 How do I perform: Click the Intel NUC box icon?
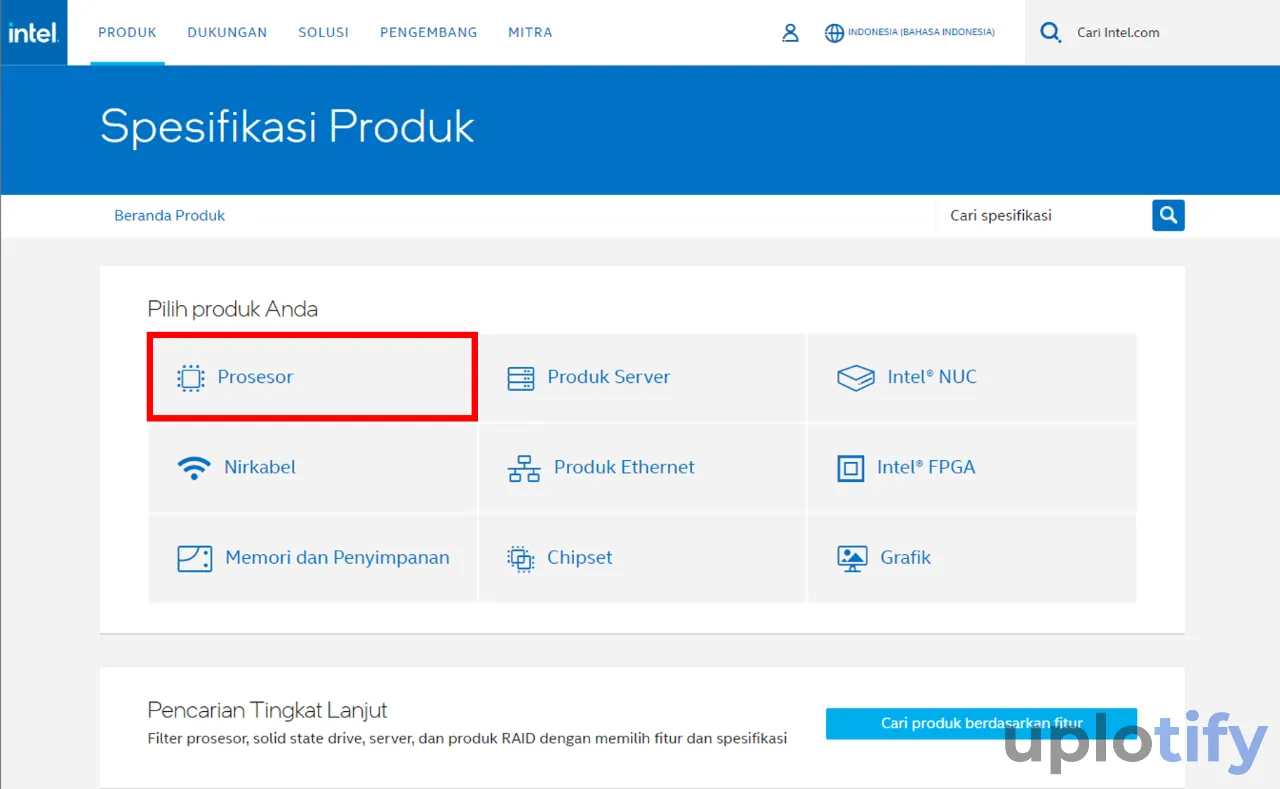pos(856,378)
